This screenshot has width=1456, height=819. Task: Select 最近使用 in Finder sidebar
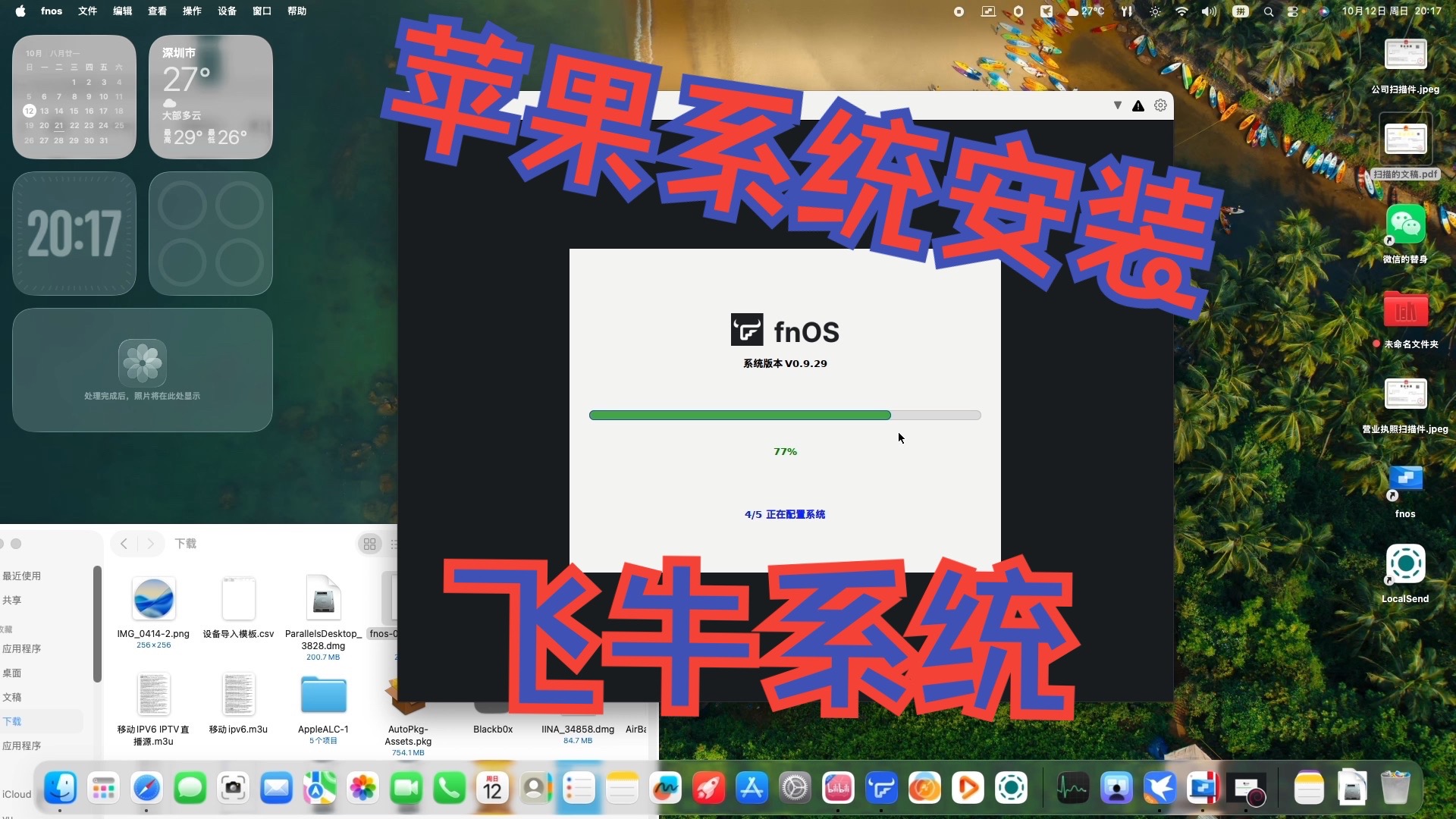pos(22,576)
